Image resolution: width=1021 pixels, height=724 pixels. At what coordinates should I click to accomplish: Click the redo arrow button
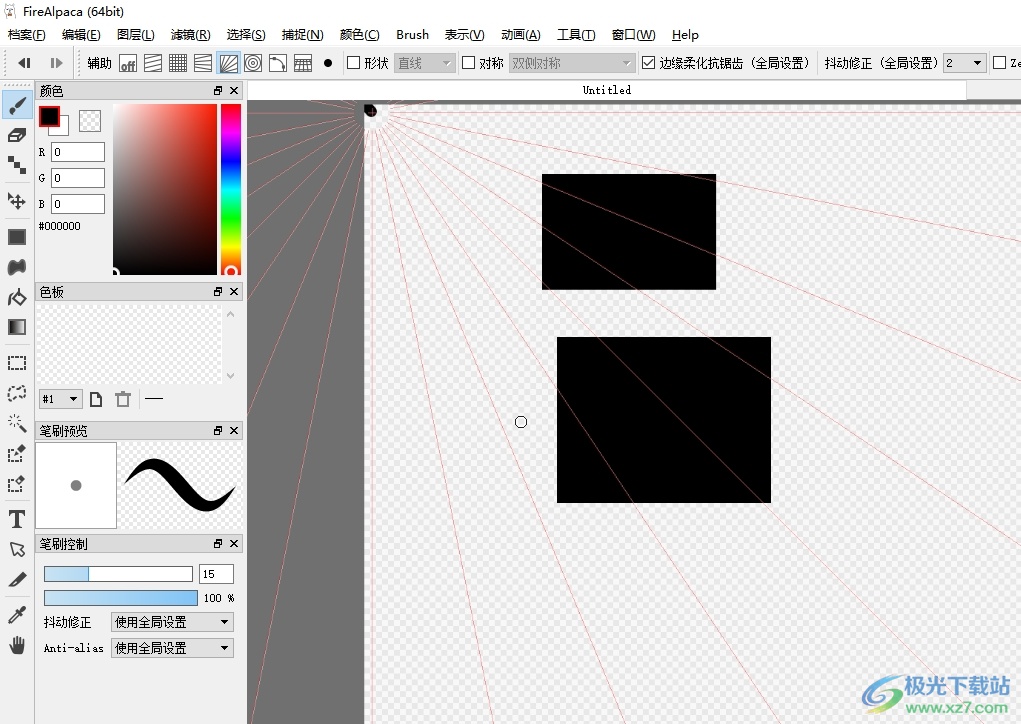point(56,63)
